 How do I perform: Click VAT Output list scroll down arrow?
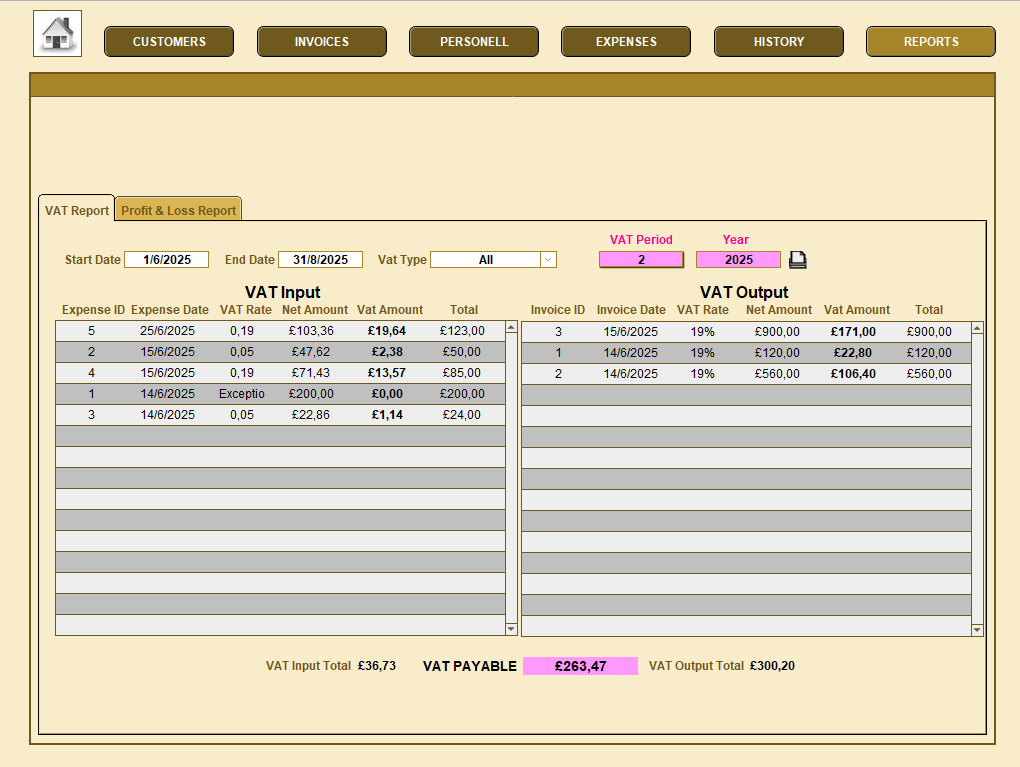coord(977,630)
